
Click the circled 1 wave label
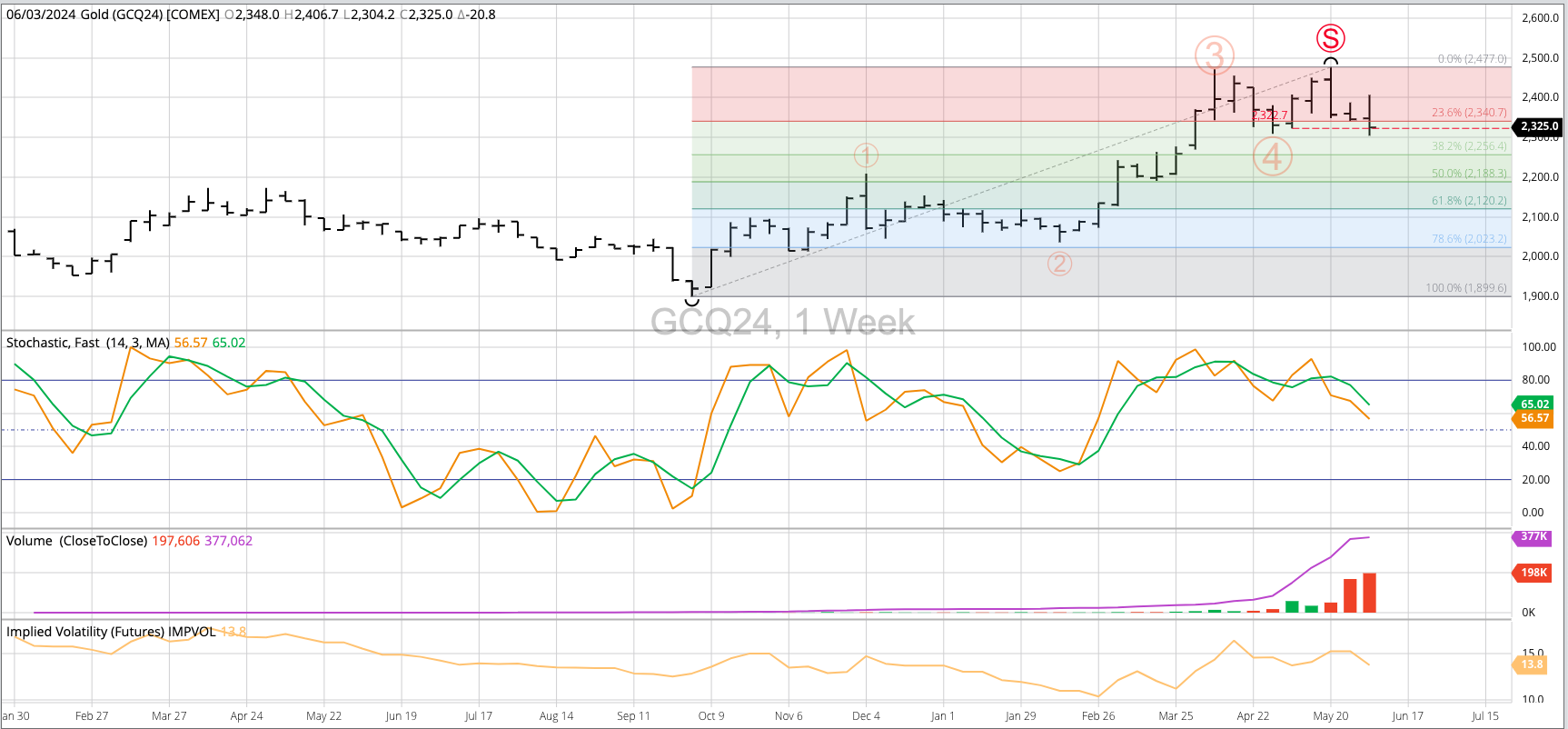click(866, 155)
